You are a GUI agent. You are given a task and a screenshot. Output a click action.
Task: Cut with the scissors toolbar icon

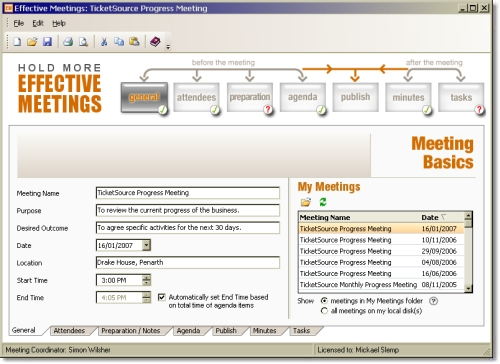(104, 42)
